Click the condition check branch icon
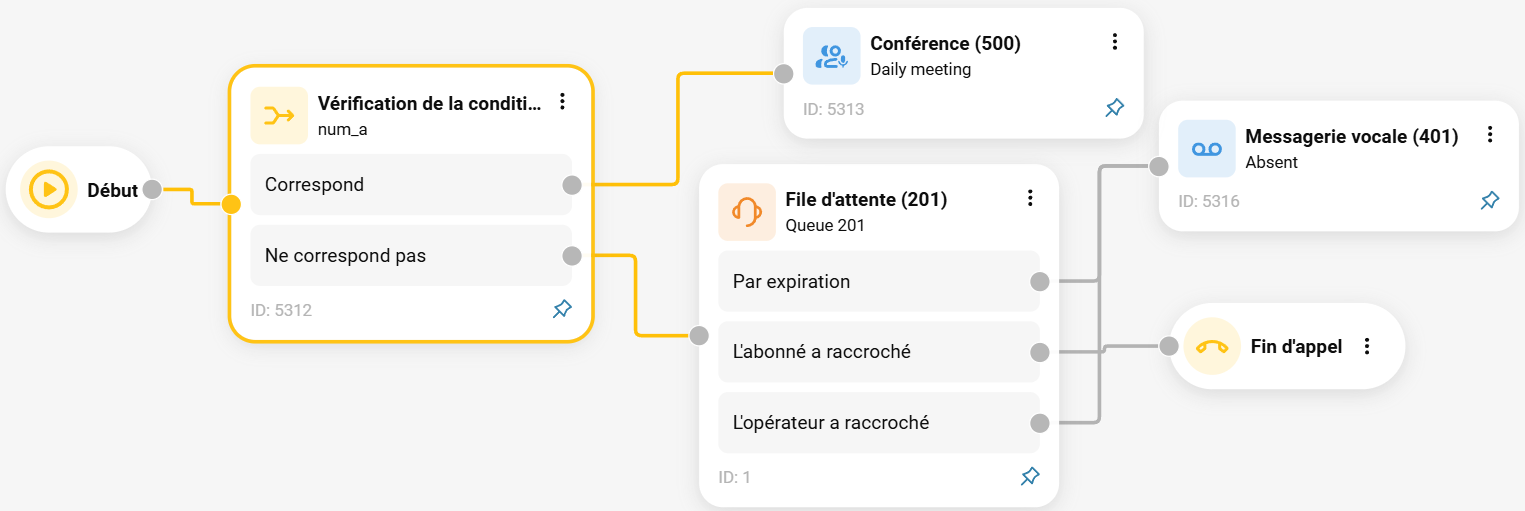Viewport: 1525px width, 511px height. tap(279, 116)
